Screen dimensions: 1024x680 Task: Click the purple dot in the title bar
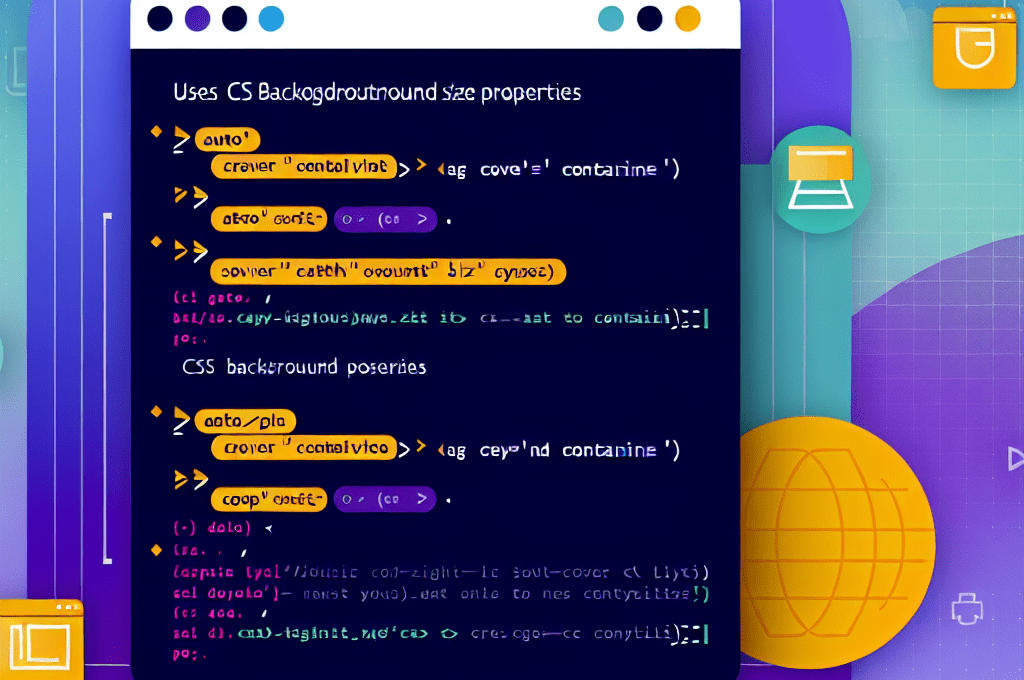click(x=197, y=18)
